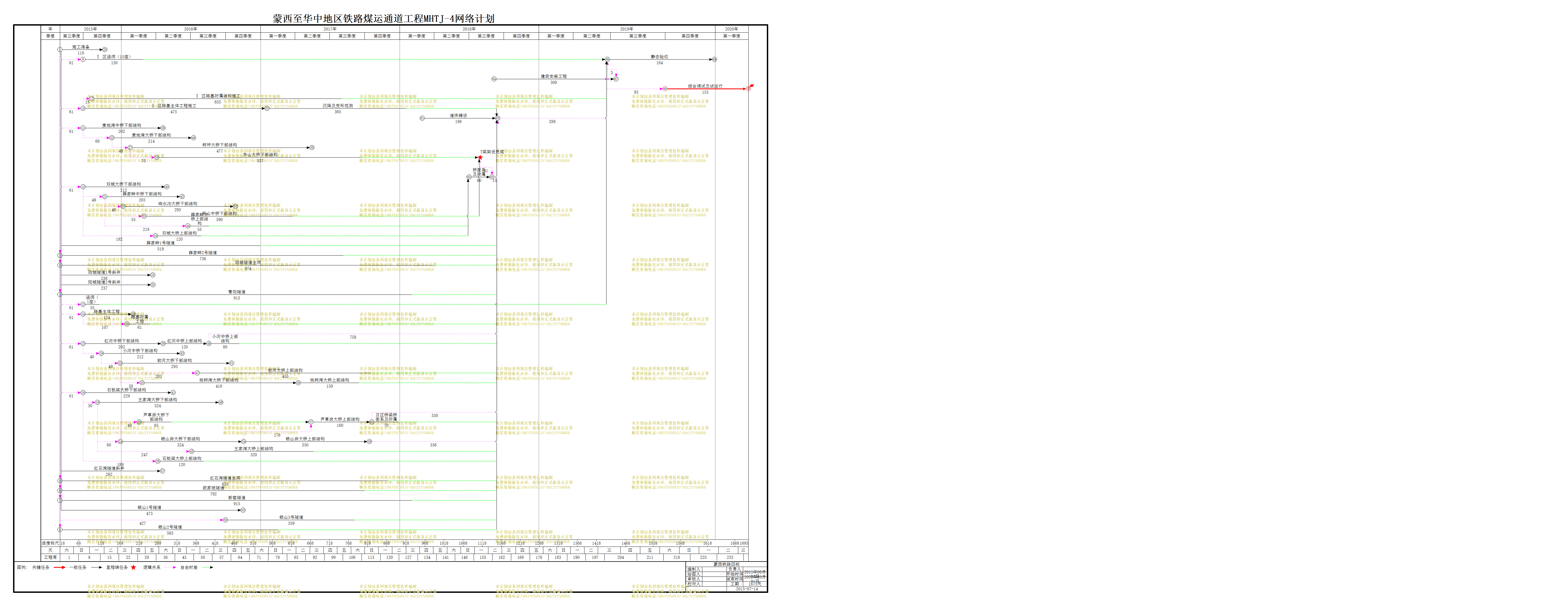Click the 阳城隧道1号斜井 task label
Image resolution: width=1568 pixels, height=598 pixels.
coord(104,272)
